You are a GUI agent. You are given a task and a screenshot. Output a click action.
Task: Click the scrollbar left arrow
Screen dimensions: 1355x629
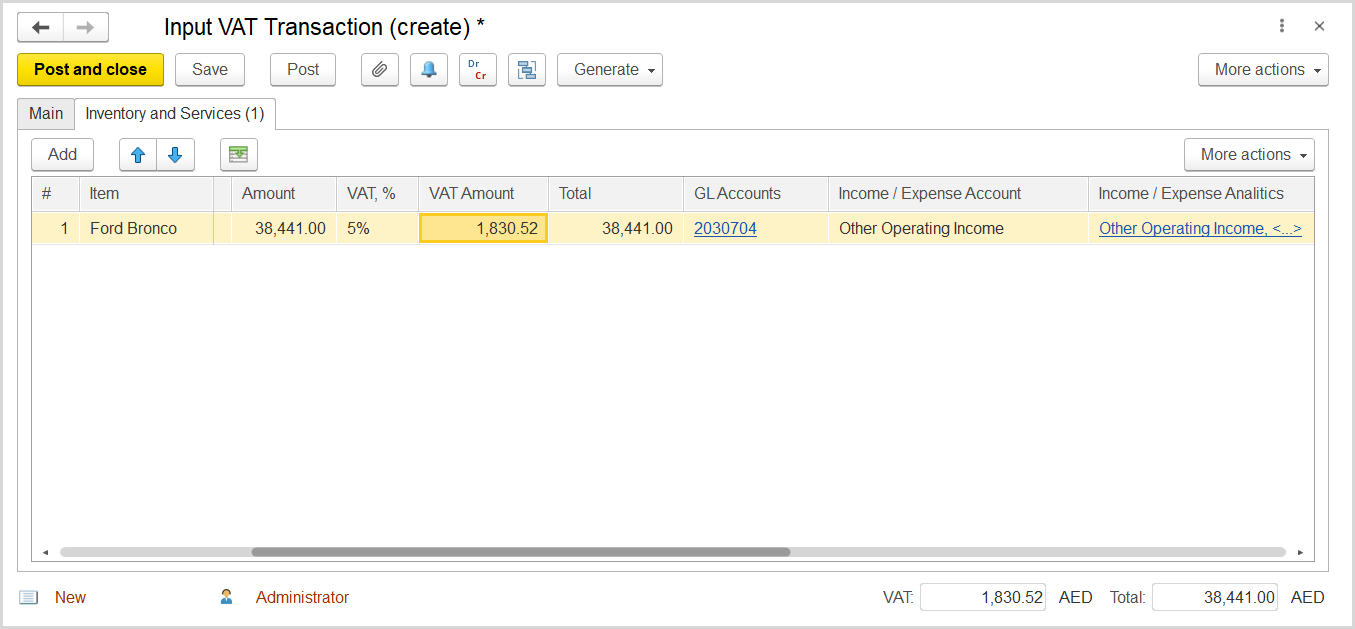click(x=44, y=552)
